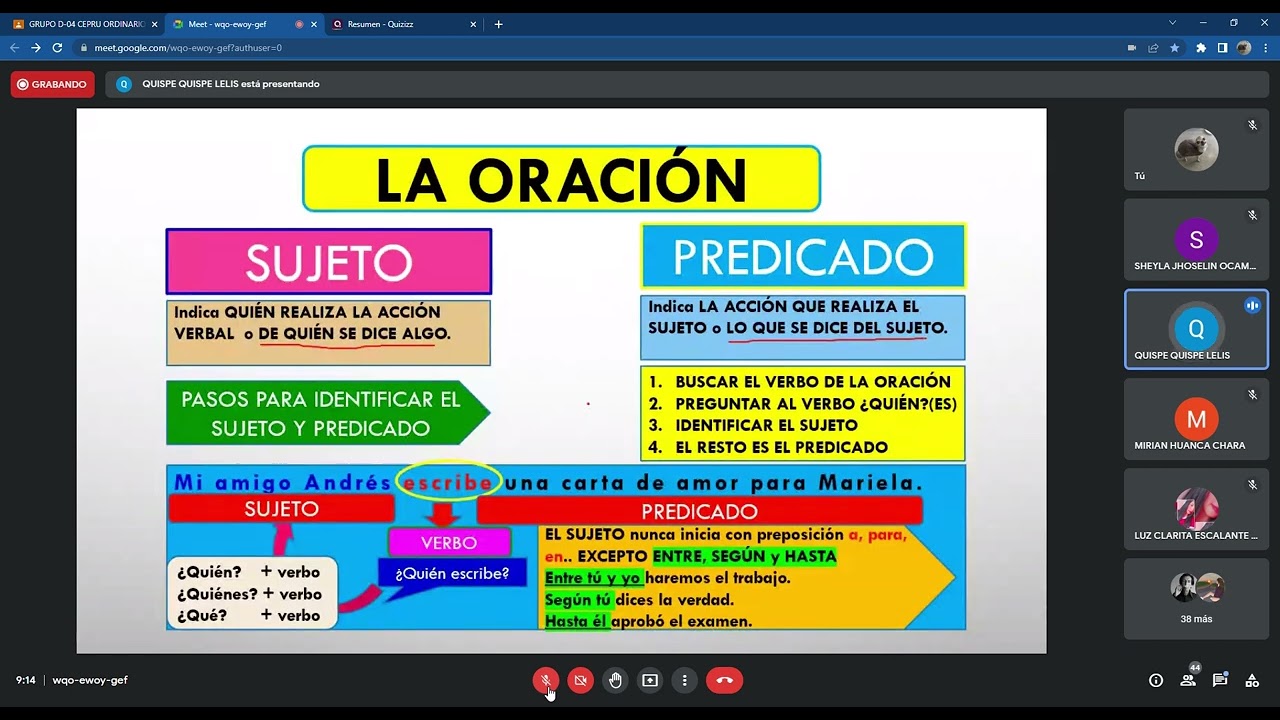Image resolution: width=1280 pixels, height=720 pixels.
Task: Click muted mic icon on SHEYLA tile
Action: coord(1252,215)
